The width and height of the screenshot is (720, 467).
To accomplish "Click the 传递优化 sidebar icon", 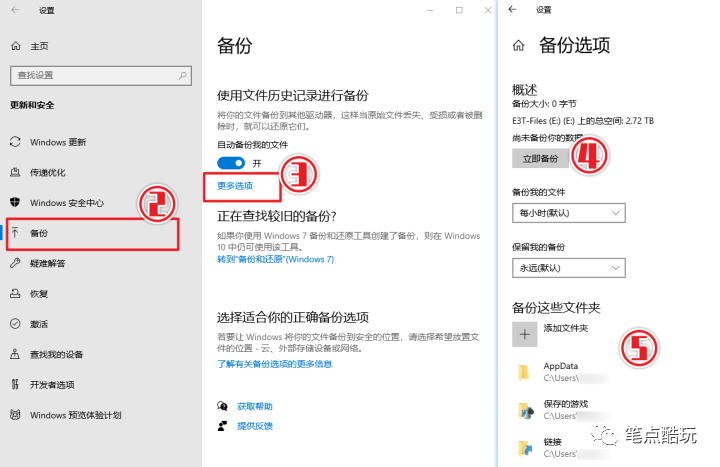I will click(15, 172).
